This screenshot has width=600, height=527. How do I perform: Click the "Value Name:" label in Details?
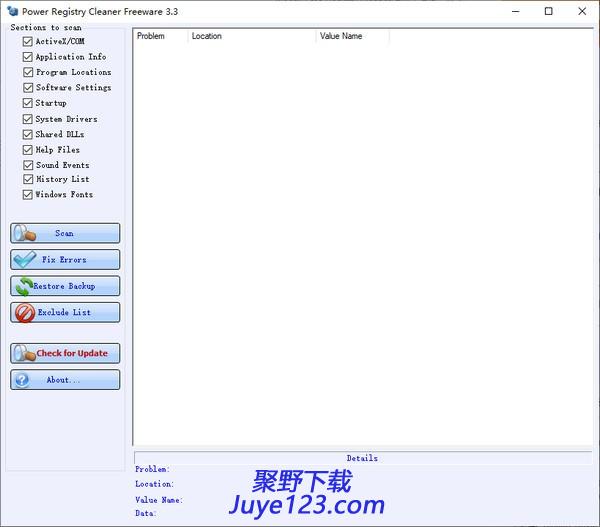159,500
